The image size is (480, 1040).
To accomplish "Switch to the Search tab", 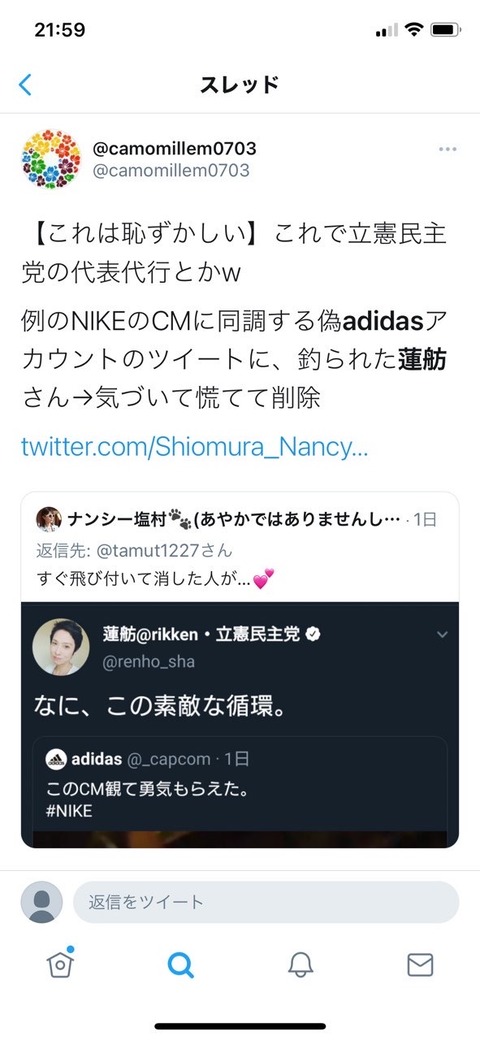I will click(180, 965).
